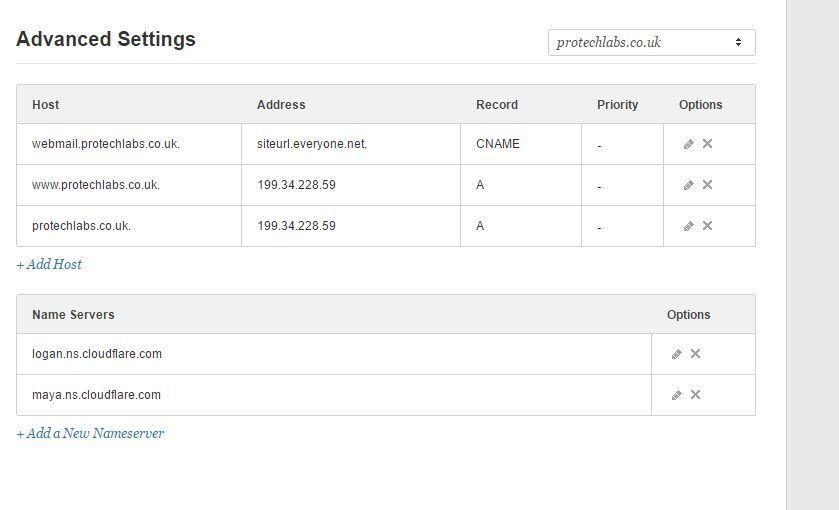Image resolution: width=839 pixels, height=510 pixels.
Task: Click the + Add Host link
Action: 49,264
